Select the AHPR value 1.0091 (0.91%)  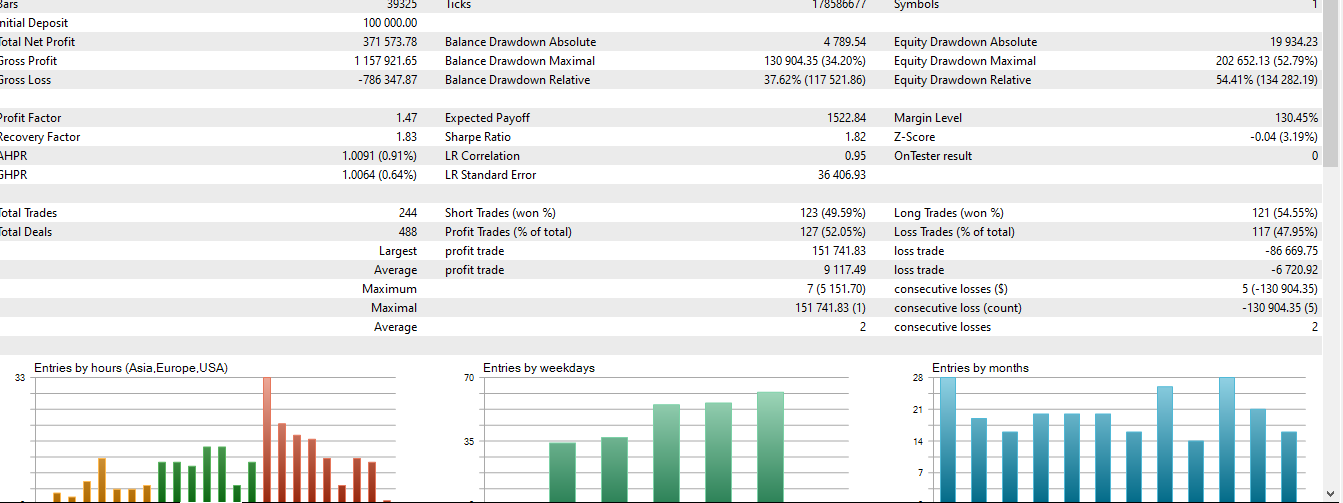[x=380, y=156]
